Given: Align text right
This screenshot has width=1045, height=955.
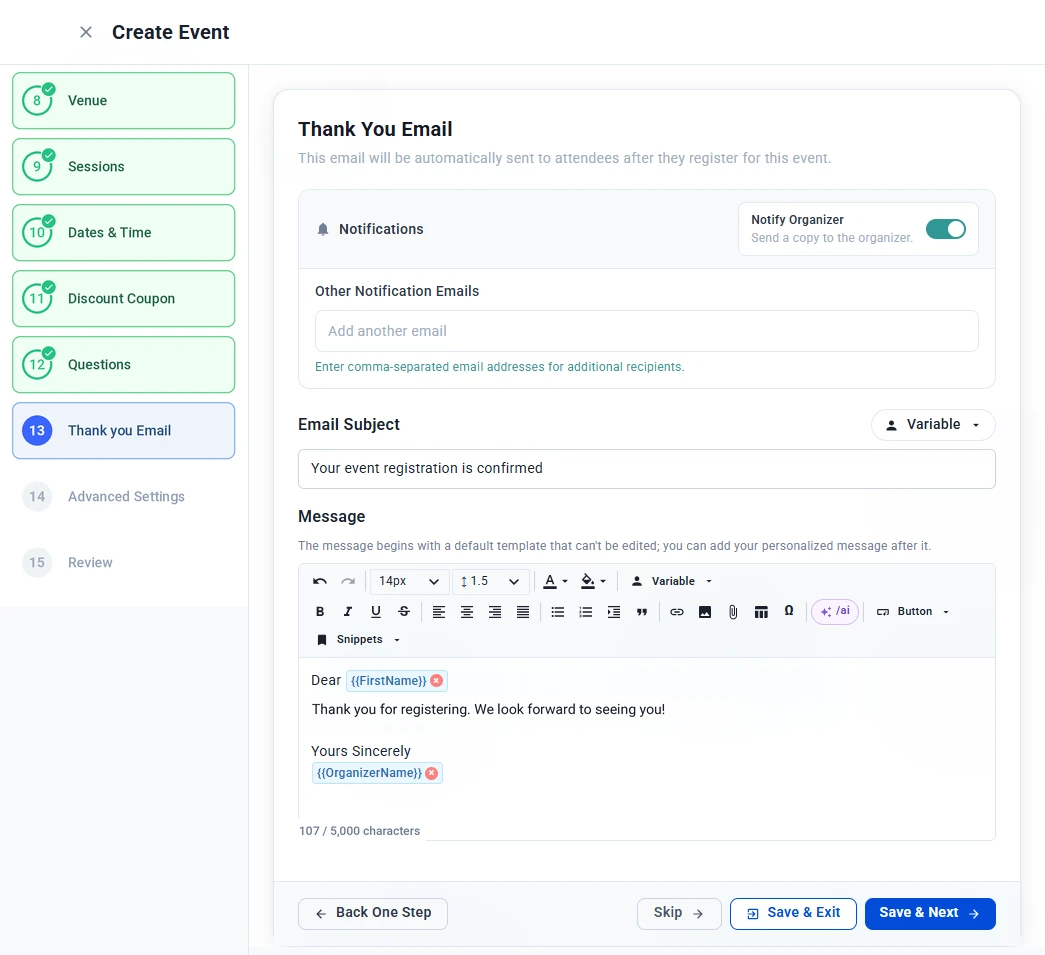Looking at the screenshot, I should [x=495, y=612].
